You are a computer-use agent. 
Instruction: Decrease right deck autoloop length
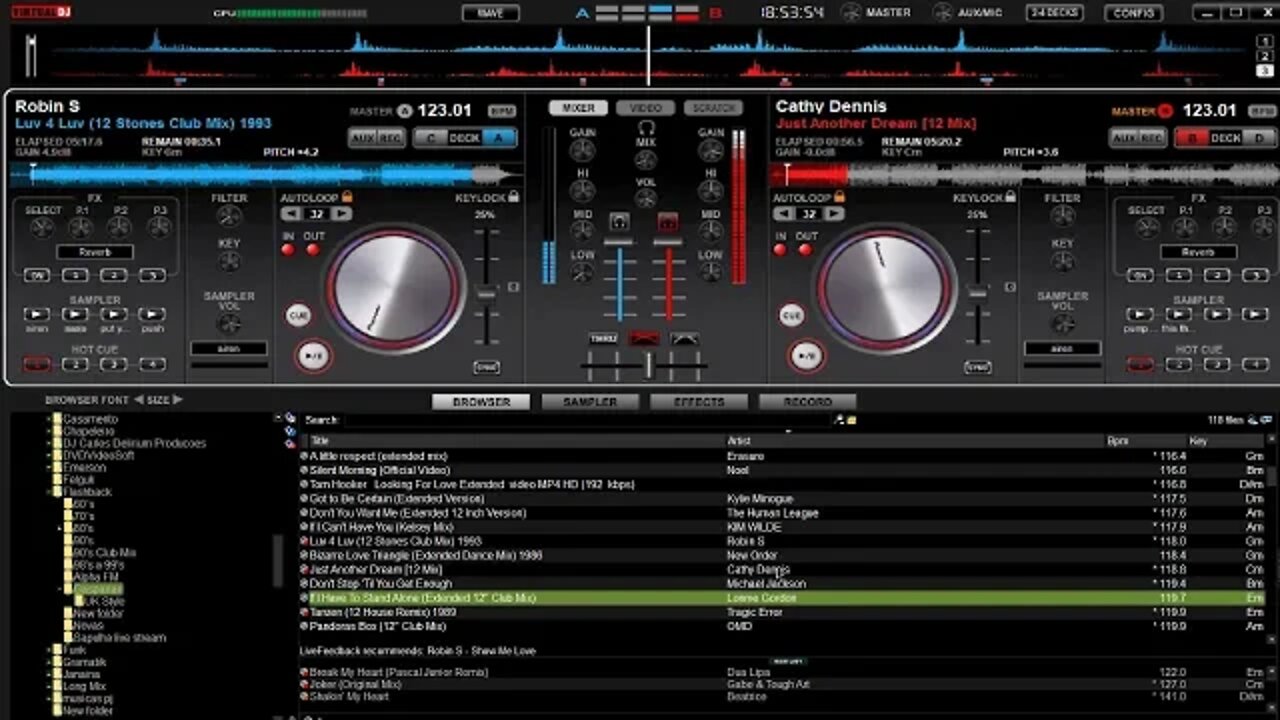pos(782,214)
